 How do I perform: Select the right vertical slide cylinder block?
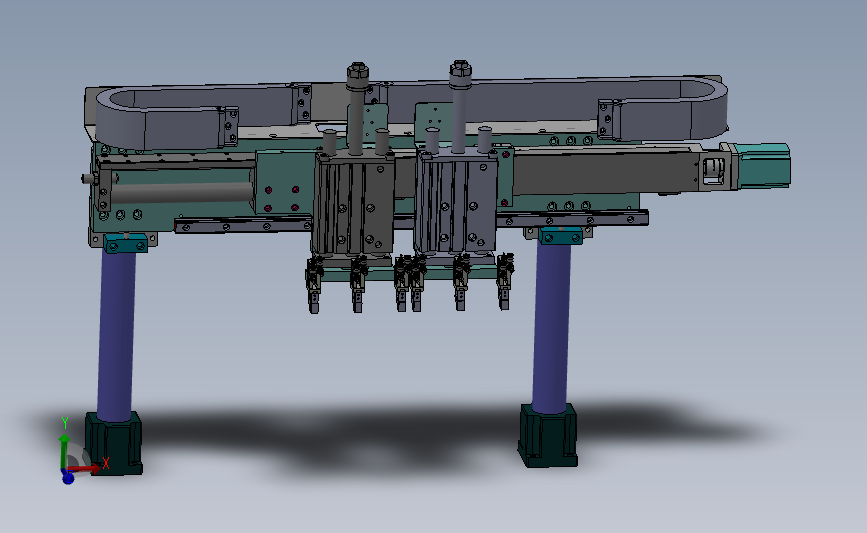pyautogui.click(x=456, y=202)
